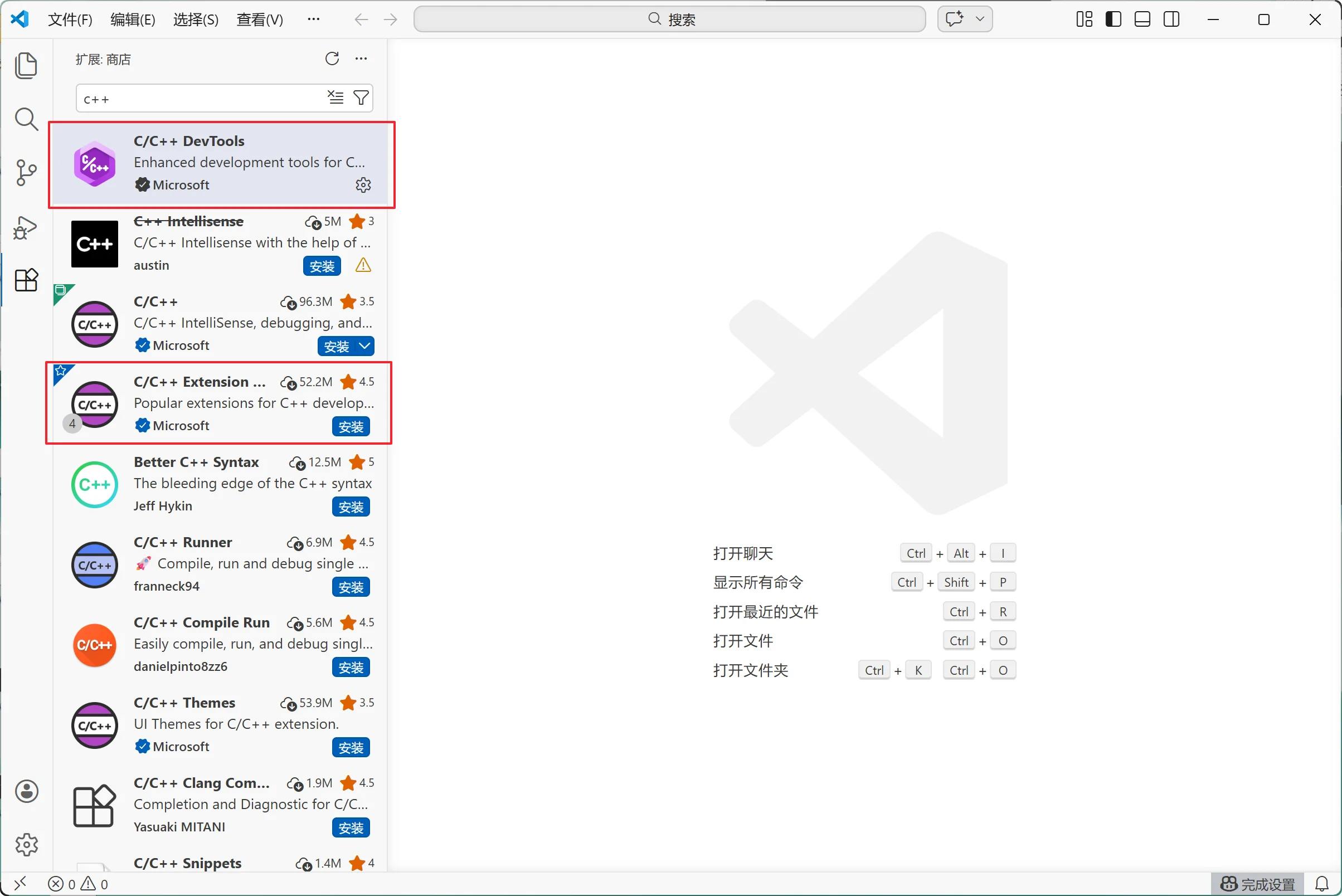This screenshot has height=896, width=1342.
Task: Open the C/C++ DevTools manage gear
Action: (x=363, y=185)
